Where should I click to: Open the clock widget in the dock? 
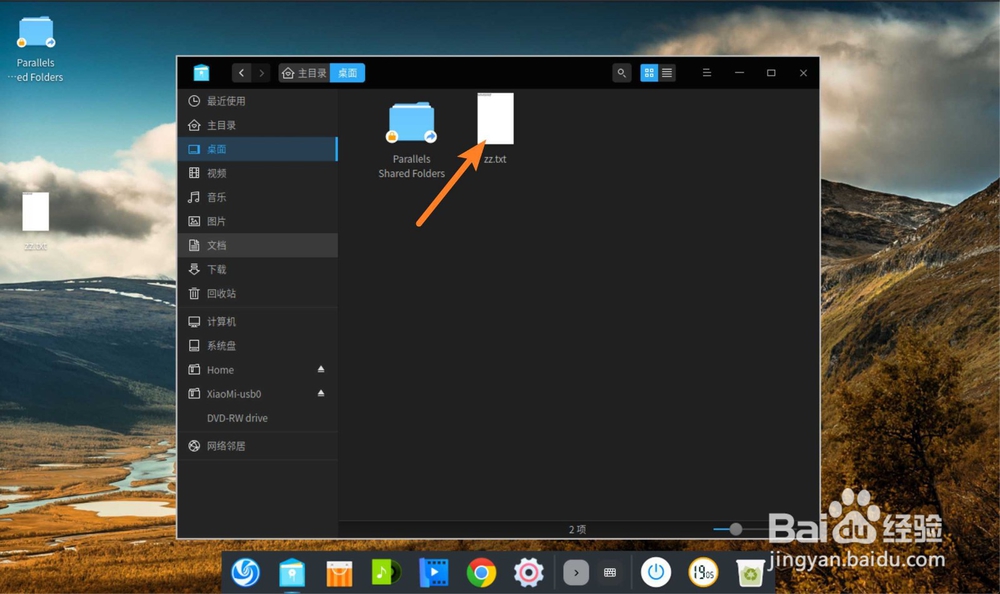pyautogui.click(x=703, y=572)
